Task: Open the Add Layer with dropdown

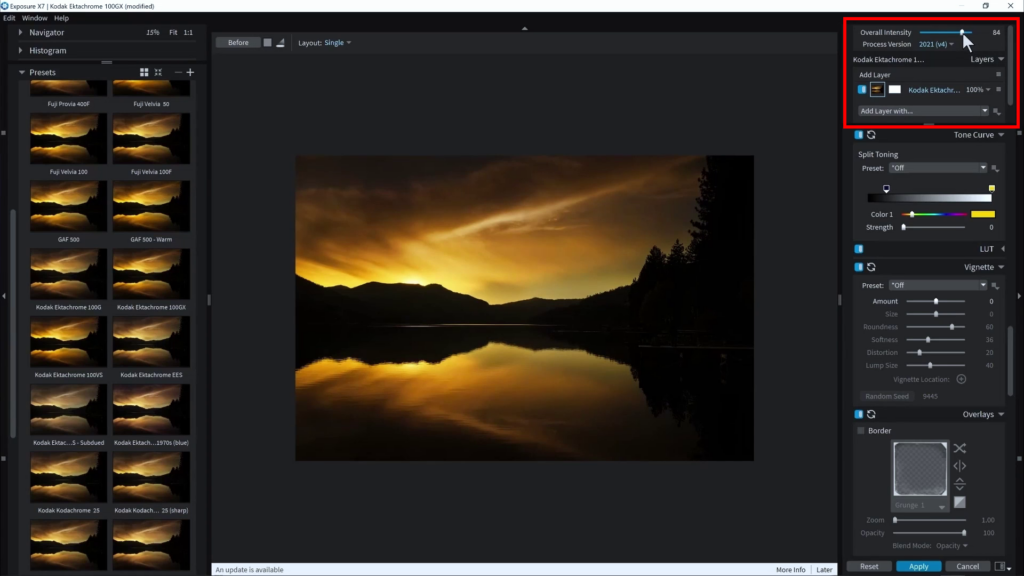Action: [x=923, y=111]
